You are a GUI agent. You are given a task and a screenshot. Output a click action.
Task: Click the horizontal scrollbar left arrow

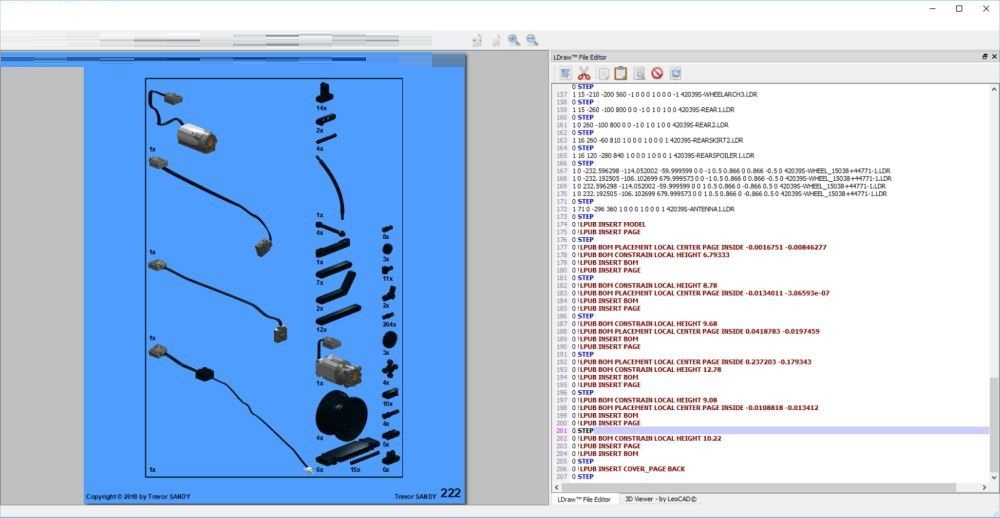pos(557,487)
